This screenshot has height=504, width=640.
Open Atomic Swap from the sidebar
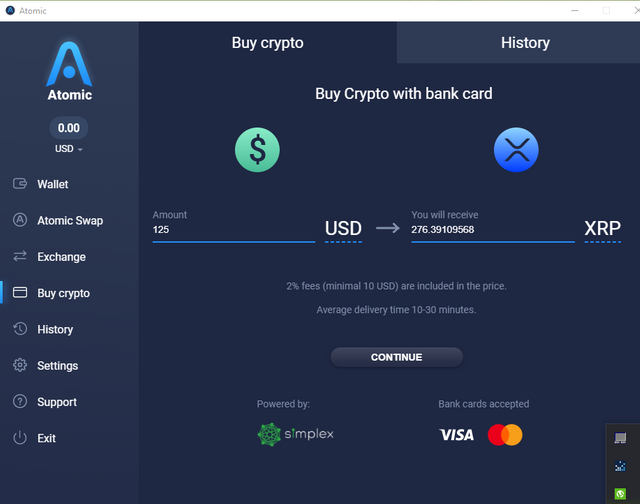(x=70, y=220)
